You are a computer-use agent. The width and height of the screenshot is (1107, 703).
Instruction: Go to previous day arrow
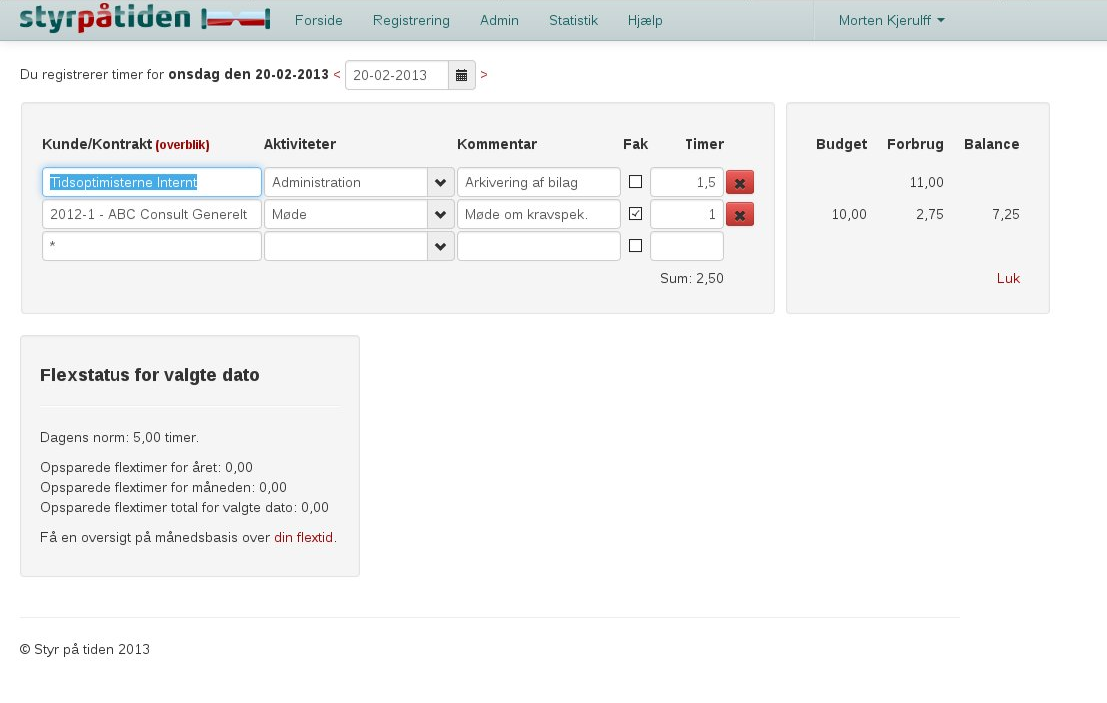[337, 75]
